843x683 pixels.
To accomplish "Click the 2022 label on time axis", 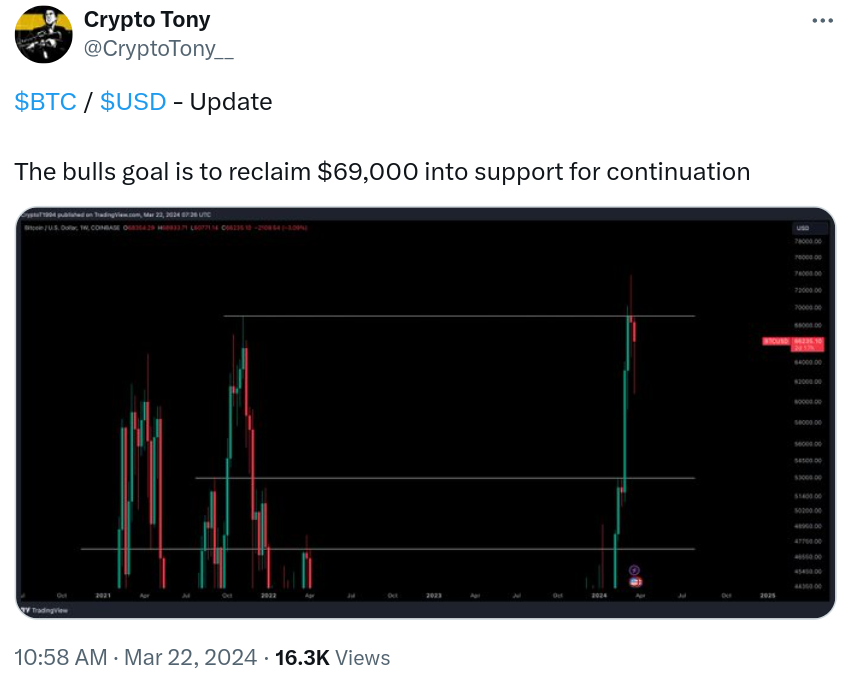I will click(268, 595).
